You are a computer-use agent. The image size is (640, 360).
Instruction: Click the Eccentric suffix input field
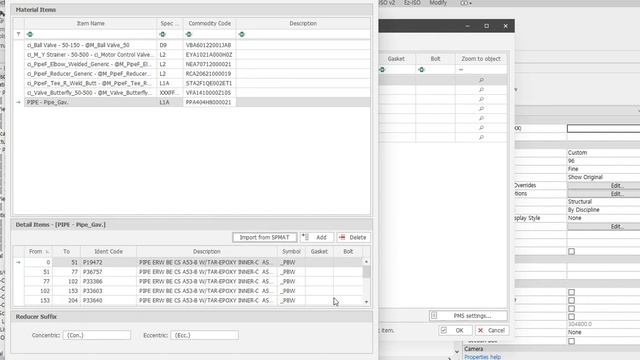pyautogui.click(x=204, y=335)
